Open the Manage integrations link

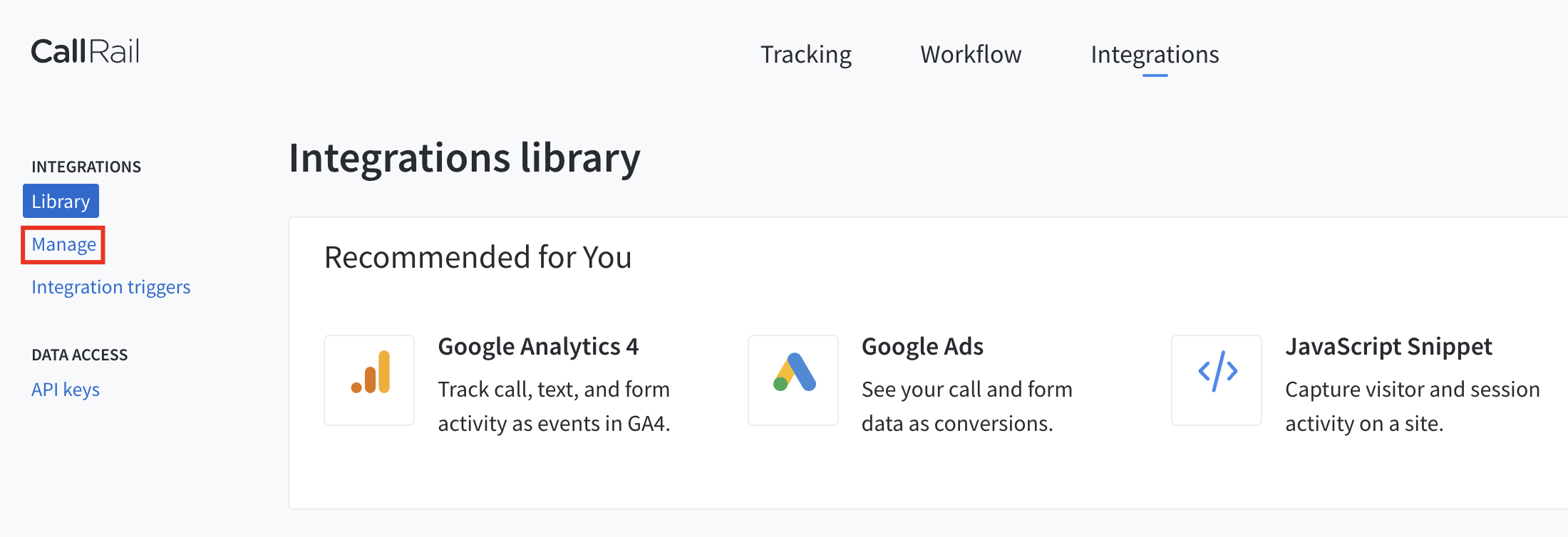click(x=63, y=244)
